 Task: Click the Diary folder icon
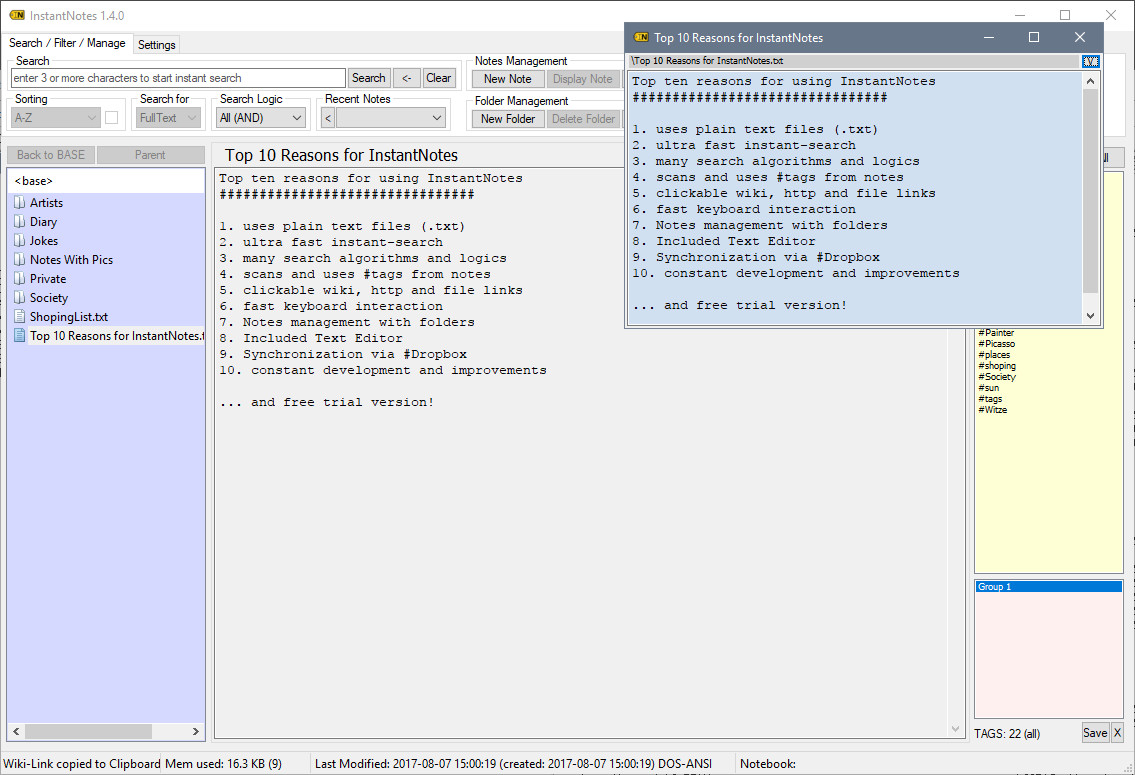pos(20,221)
